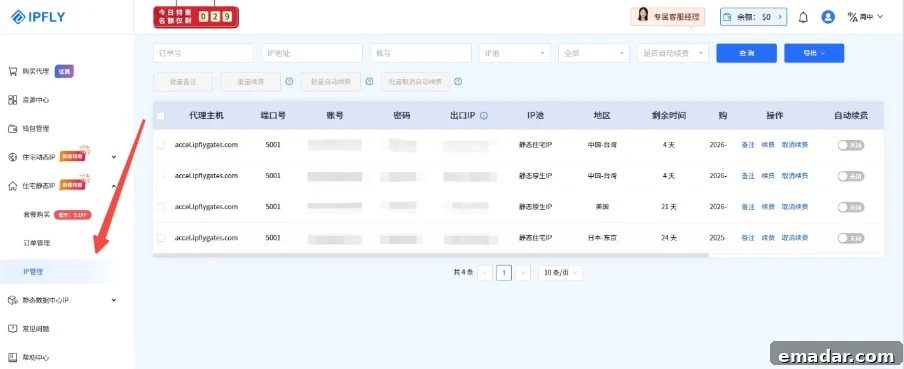Click the 专属客服经理 button
This screenshot has width=904, height=369.
click(668, 17)
